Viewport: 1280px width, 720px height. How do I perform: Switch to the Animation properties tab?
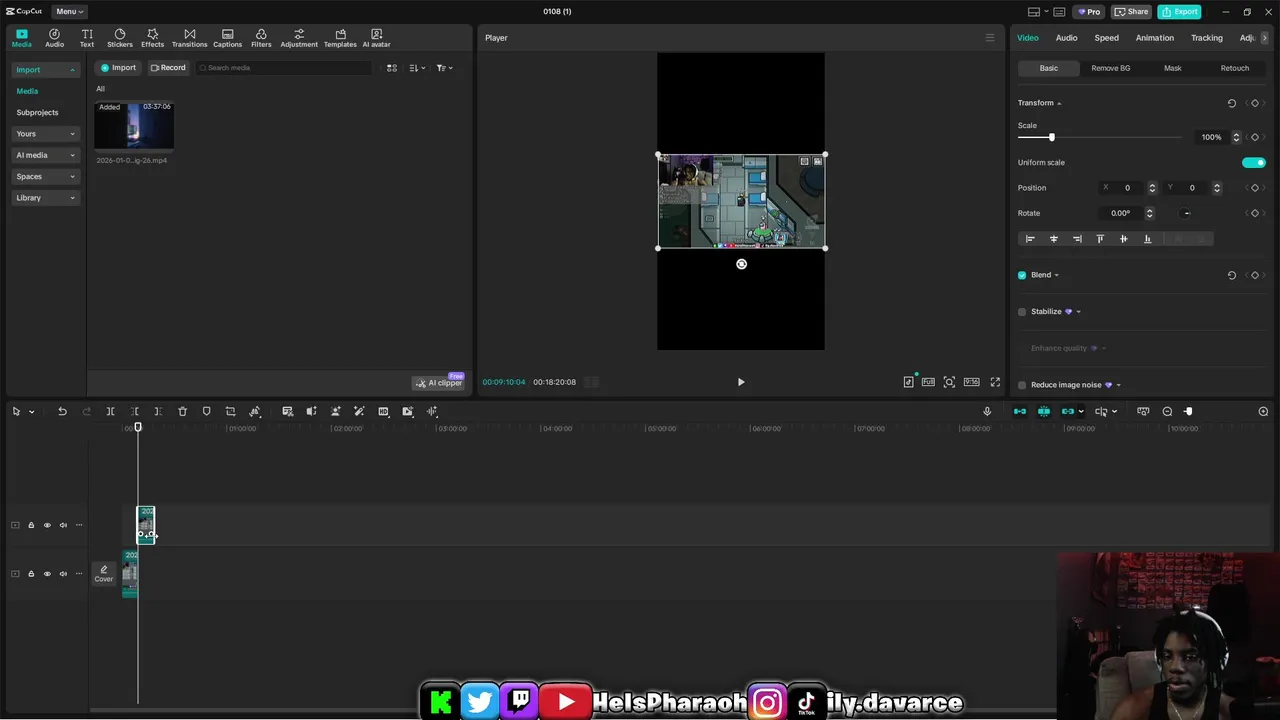pyautogui.click(x=1154, y=38)
